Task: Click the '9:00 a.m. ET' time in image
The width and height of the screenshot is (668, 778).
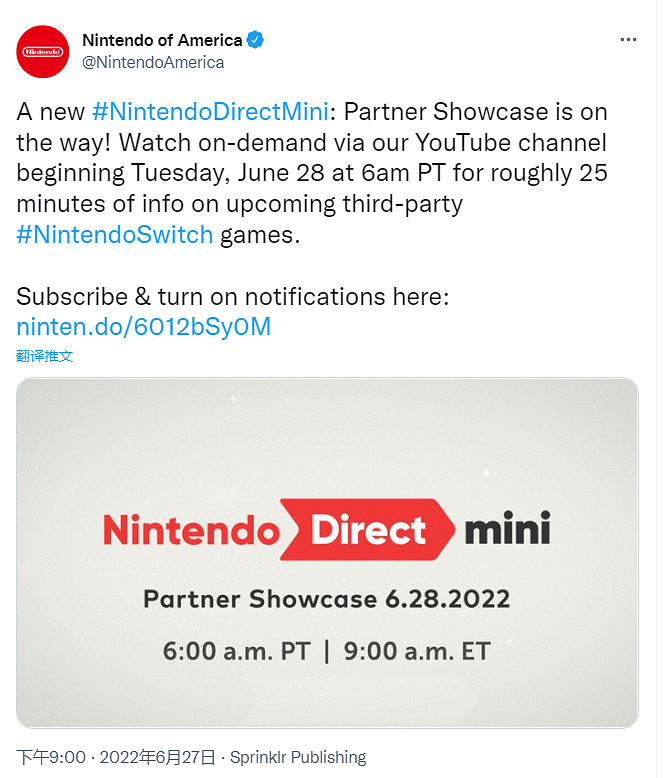Action: [416, 651]
